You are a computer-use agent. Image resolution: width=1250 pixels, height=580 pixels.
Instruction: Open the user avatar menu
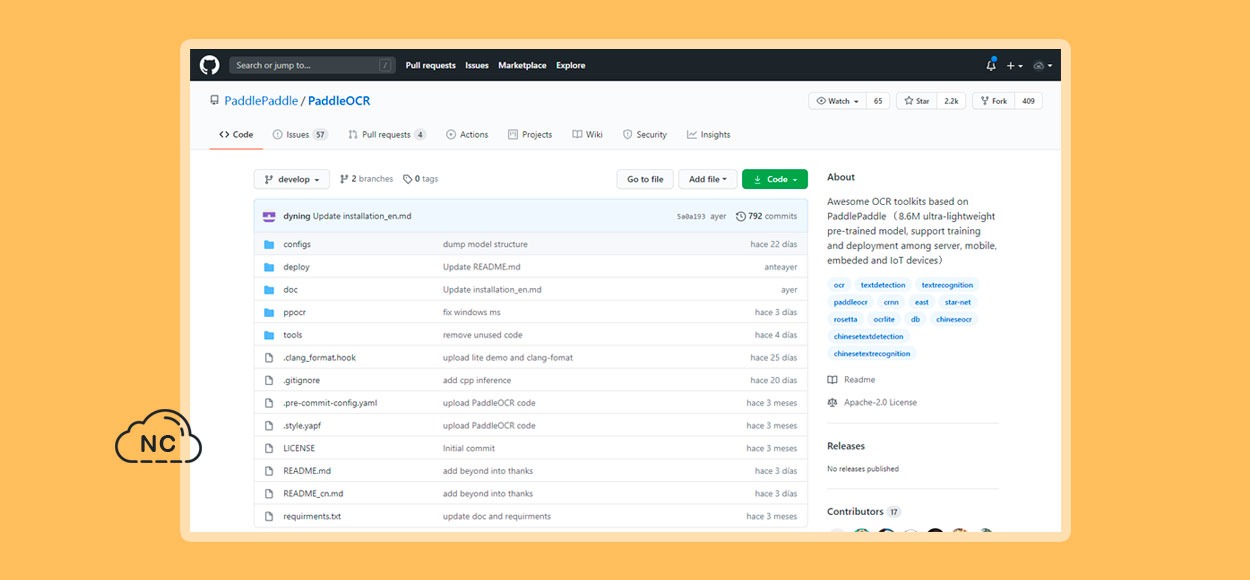(x=1042, y=65)
